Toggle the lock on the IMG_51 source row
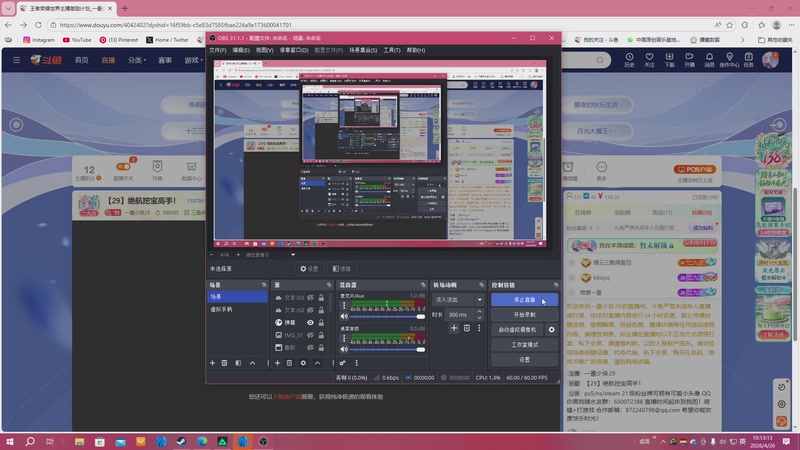The height and width of the screenshot is (450, 800). tap(321, 335)
